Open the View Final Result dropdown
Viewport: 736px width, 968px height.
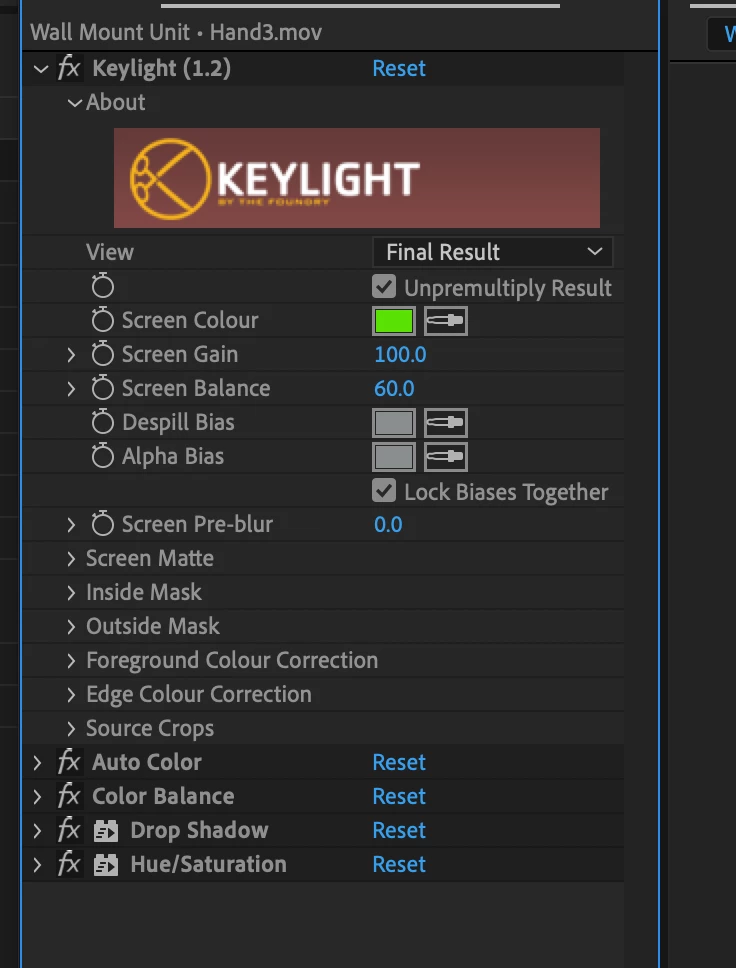coord(493,252)
